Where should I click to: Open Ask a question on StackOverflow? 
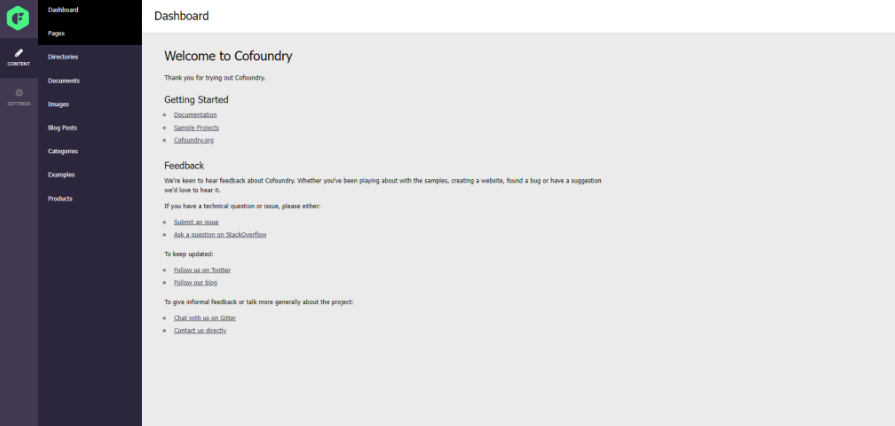click(220, 235)
